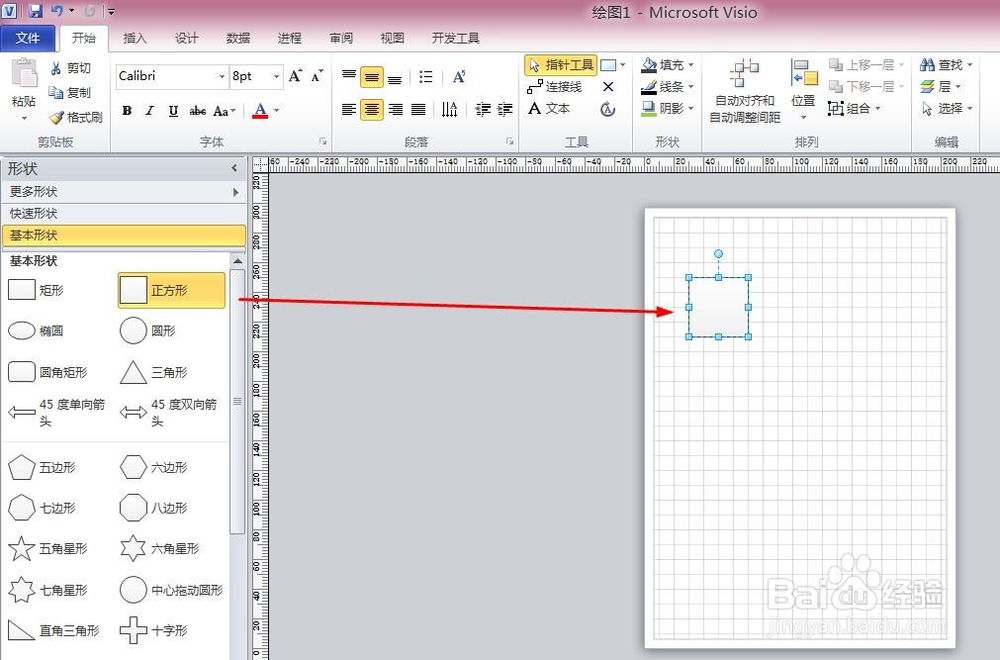Click the Save icon in quick access toolbar

point(36,11)
